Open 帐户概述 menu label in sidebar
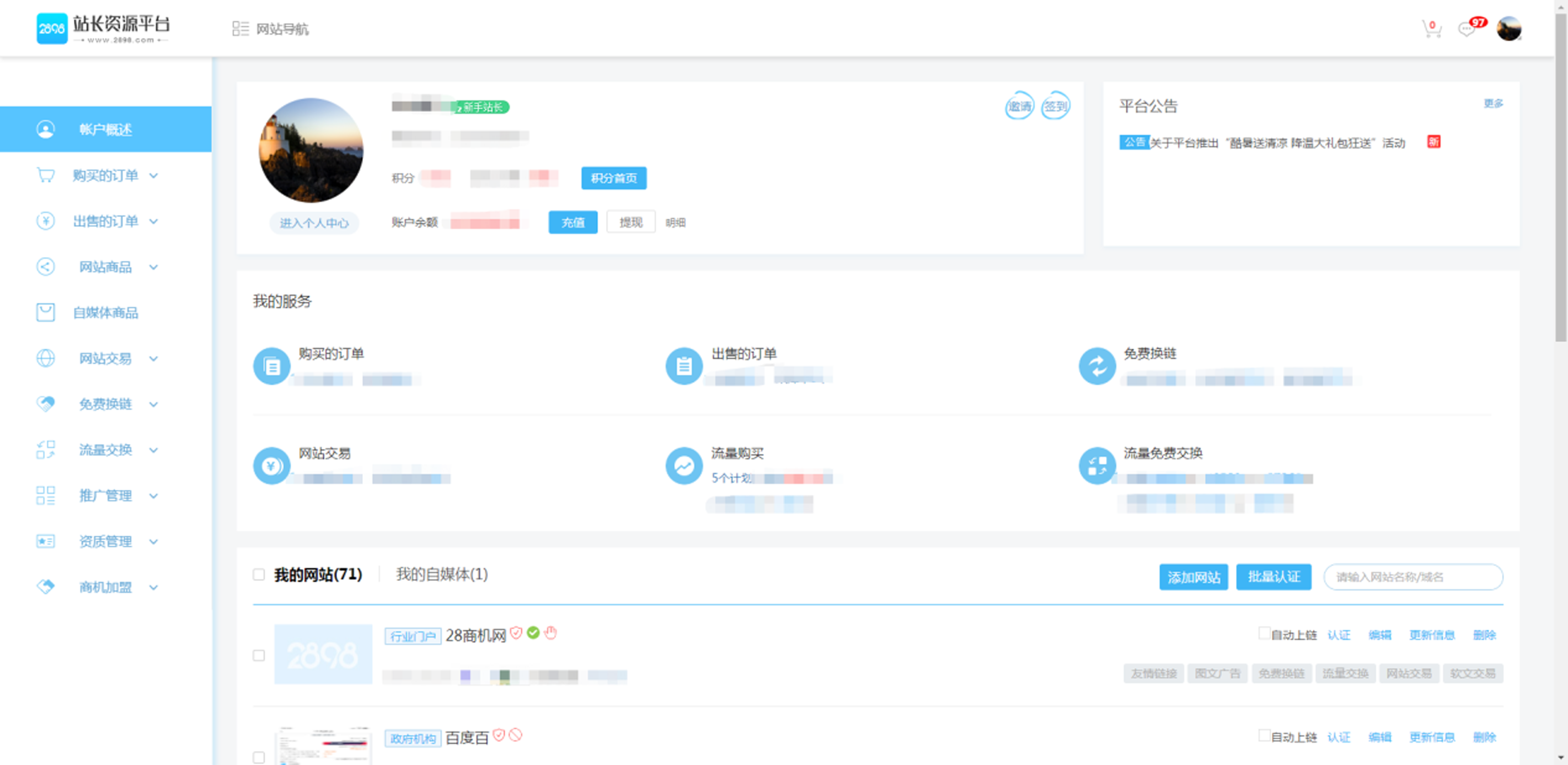Image resolution: width=1568 pixels, height=765 pixels. coord(105,130)
